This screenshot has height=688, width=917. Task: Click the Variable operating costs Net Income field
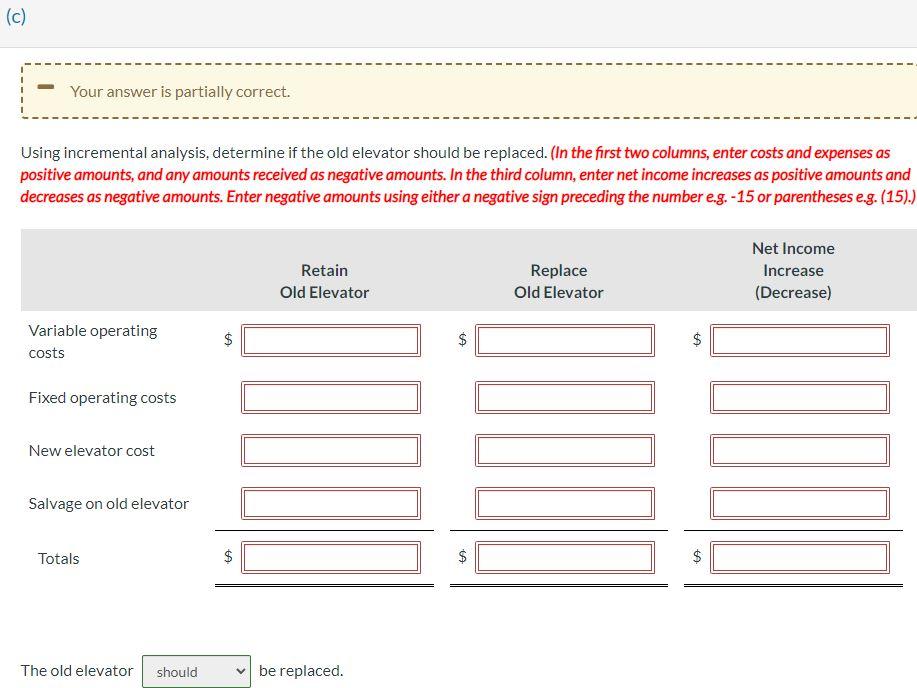pyautogui.click(x=800, y=339)
